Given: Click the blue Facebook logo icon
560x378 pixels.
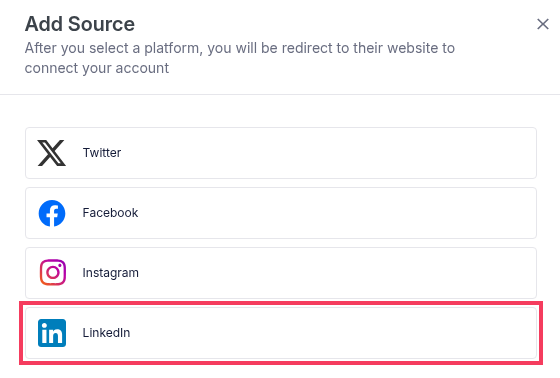Looking at the screenshot, I should [52, 213].
